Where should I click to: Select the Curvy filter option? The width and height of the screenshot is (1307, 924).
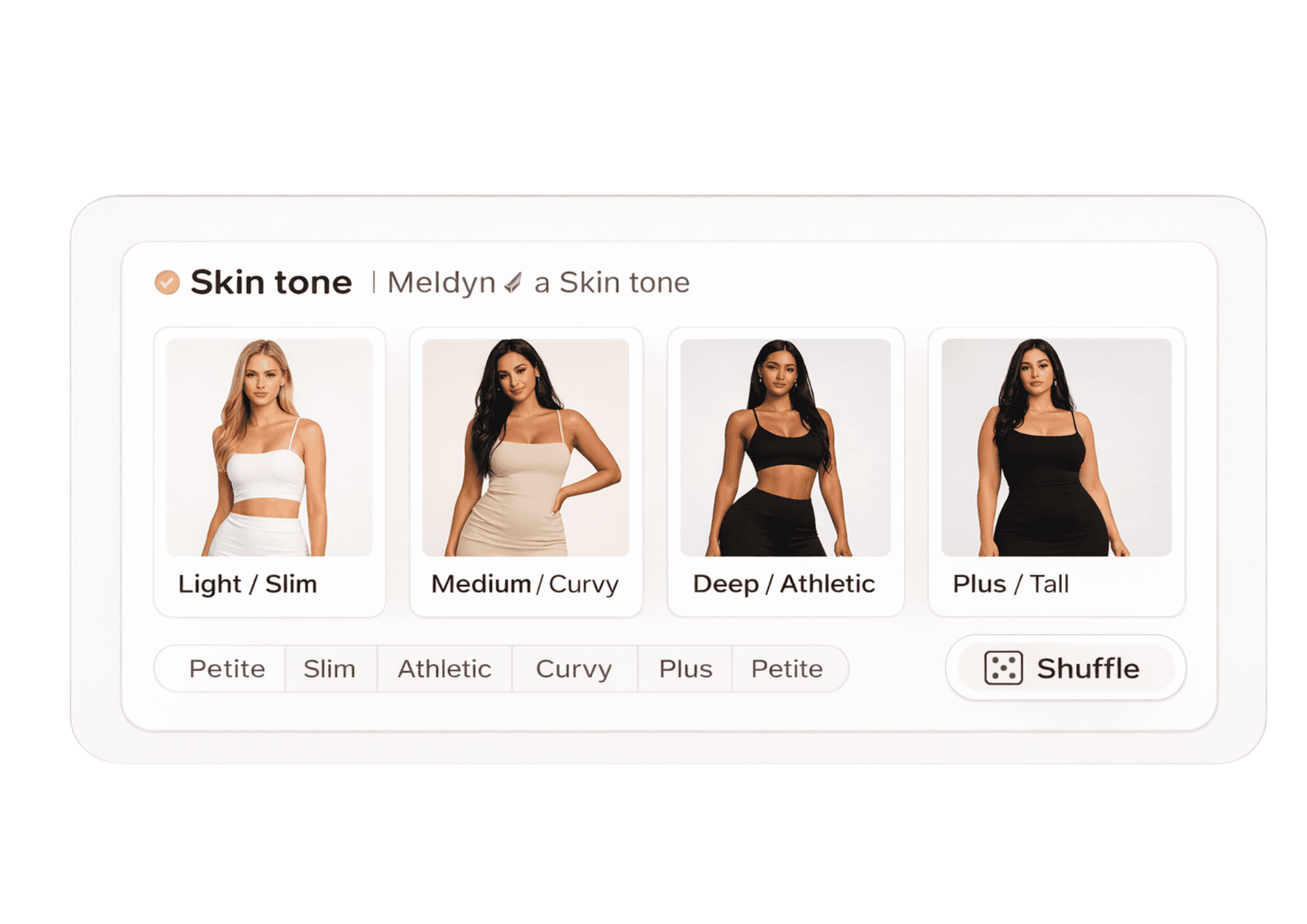coord(574,668)
